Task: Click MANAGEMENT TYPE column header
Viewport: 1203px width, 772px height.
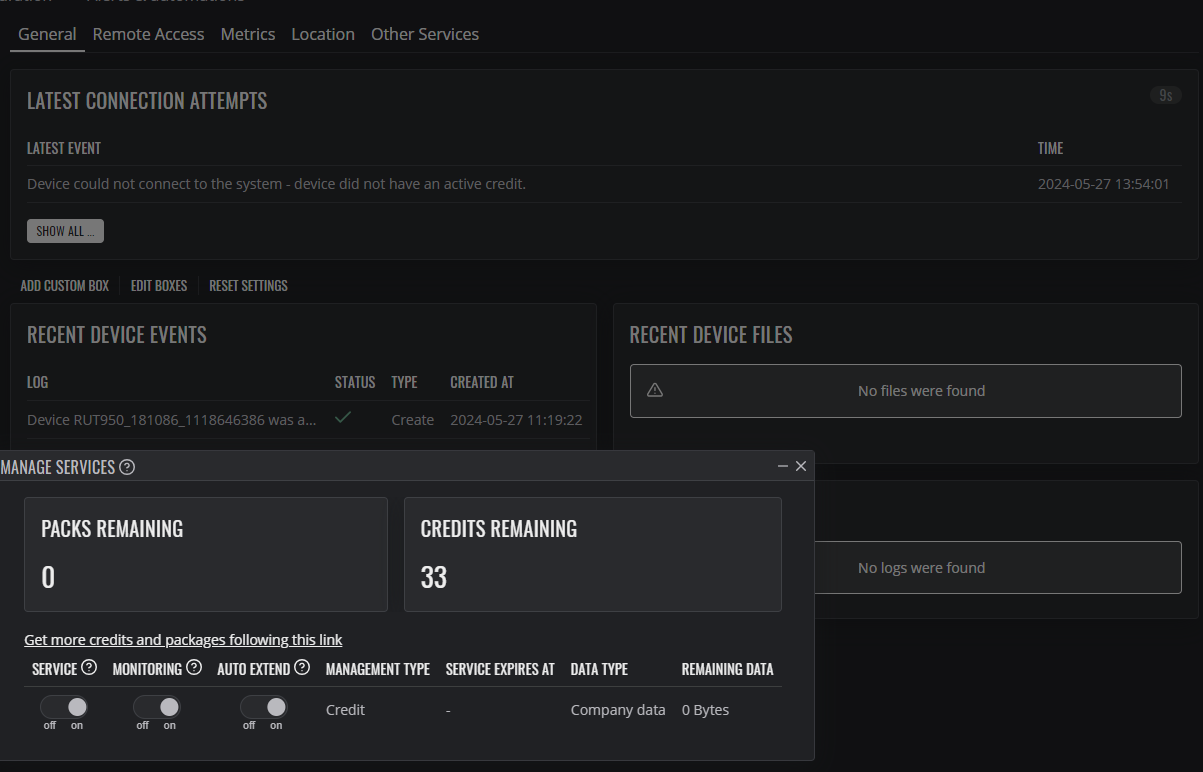Action: coord(378,669)
